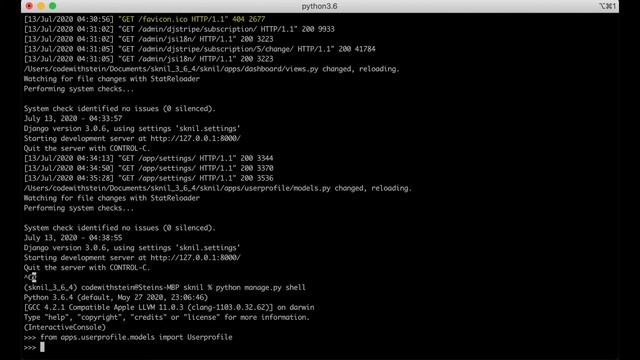
Task: Click the (InteractiveConsole) line
Action: point(64,327)
